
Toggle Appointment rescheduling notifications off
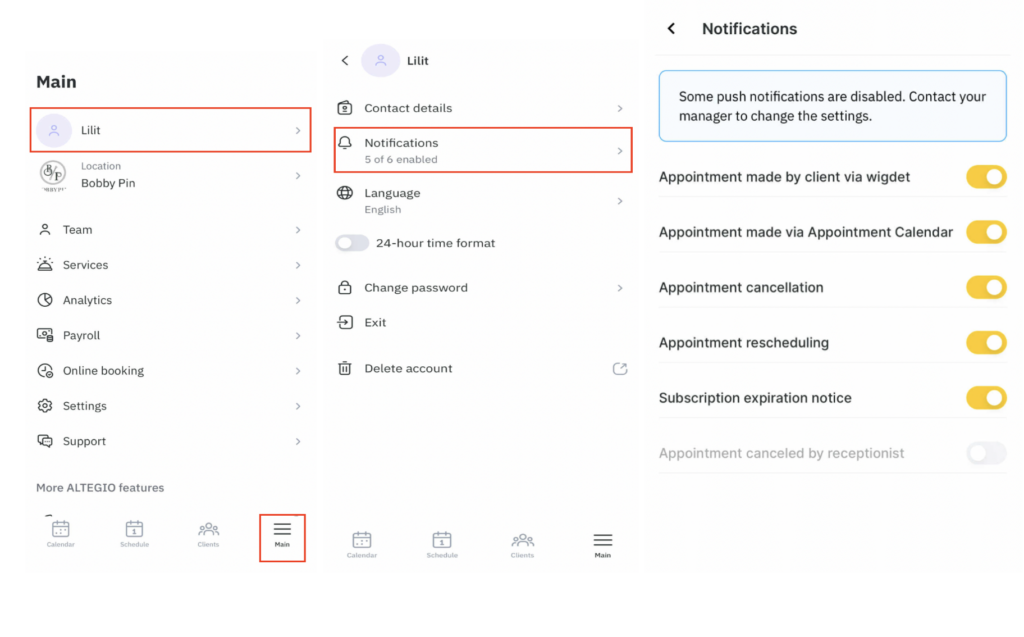(985, 343)
